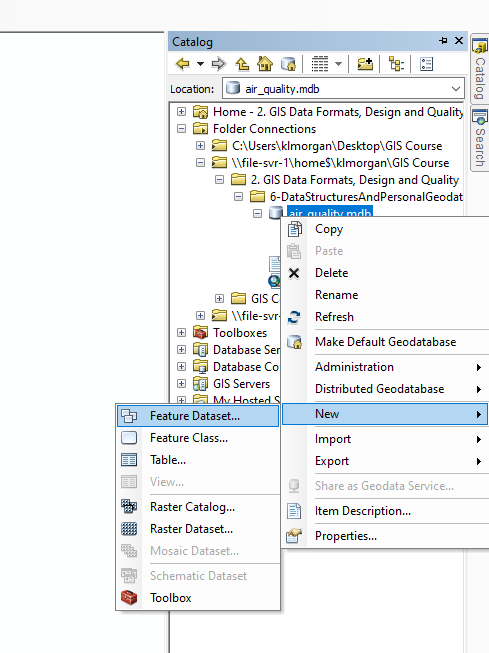Image resolution: width=489 pixels, height=653 pixels.
Task: Click the Feature Class icon
Action: pos(129,438)
